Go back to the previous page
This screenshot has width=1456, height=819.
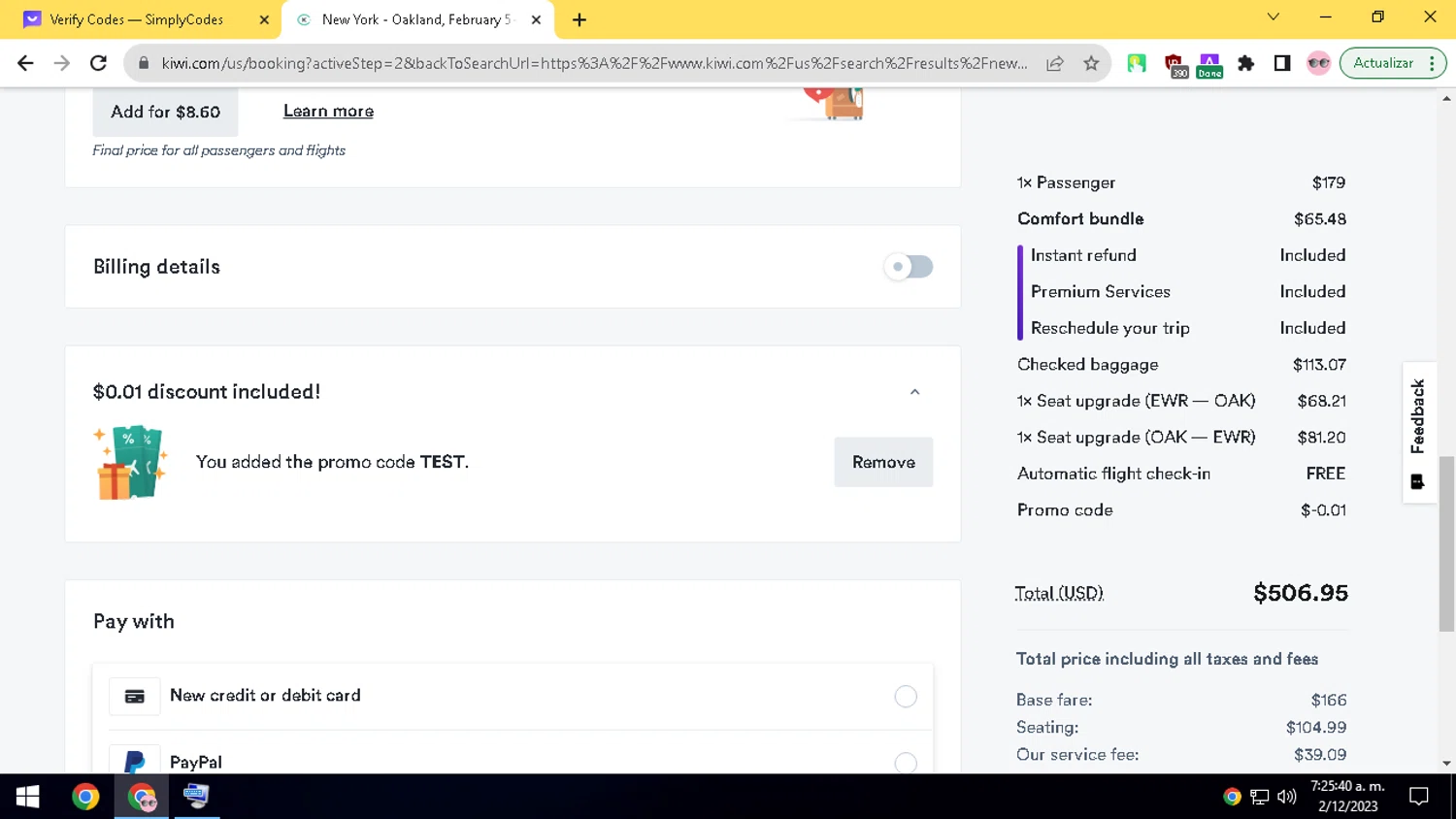point(25,63)
